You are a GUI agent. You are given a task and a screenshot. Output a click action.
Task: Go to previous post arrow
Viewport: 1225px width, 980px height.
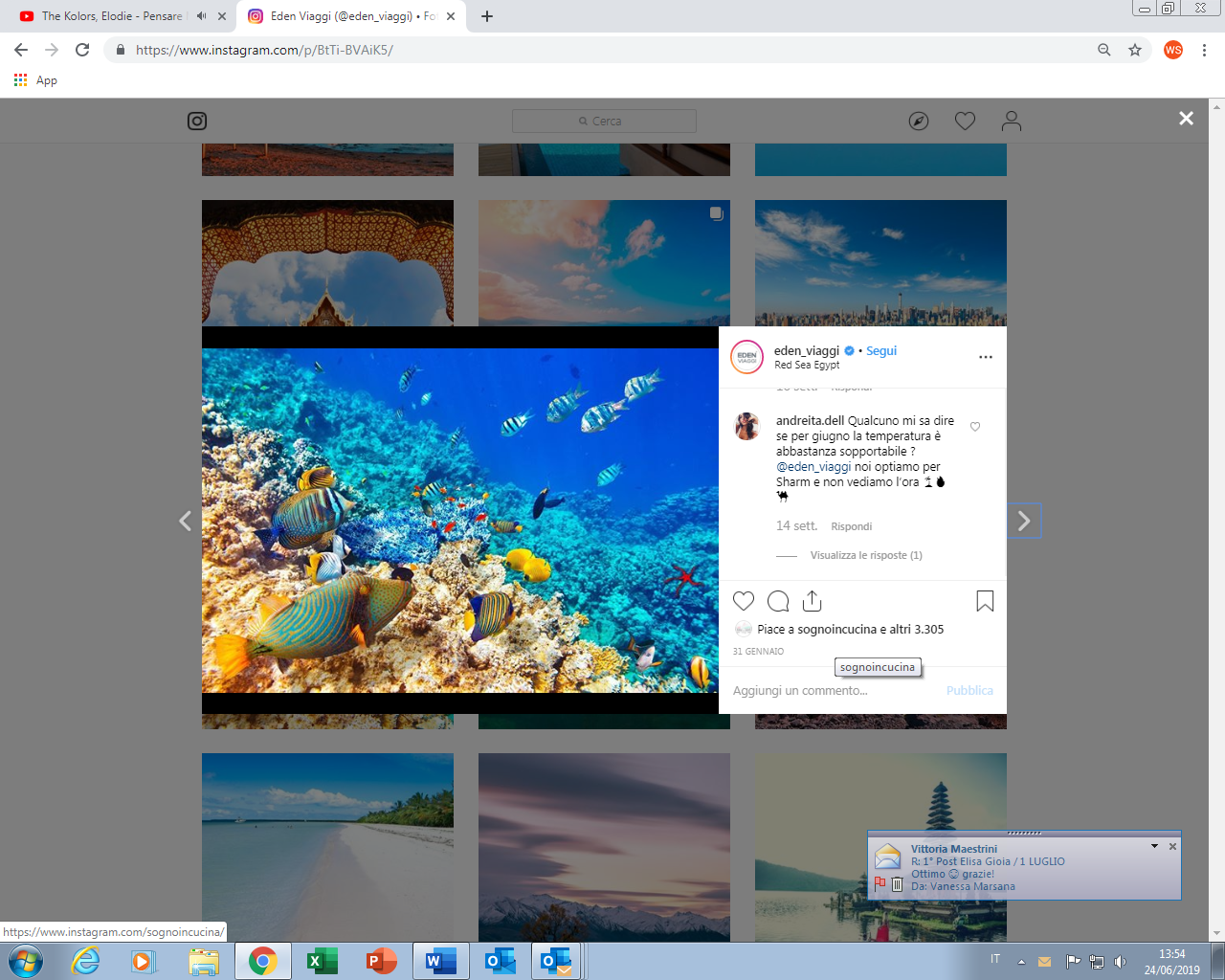pos(186,521)
